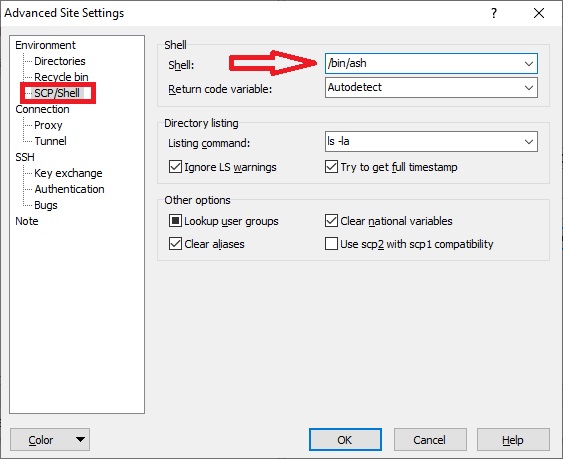The width and height of the screenshot is (563, 459).
Task: Click the question mark help icon in title bar
Action: pyautogui.click(x=494, y=13)
